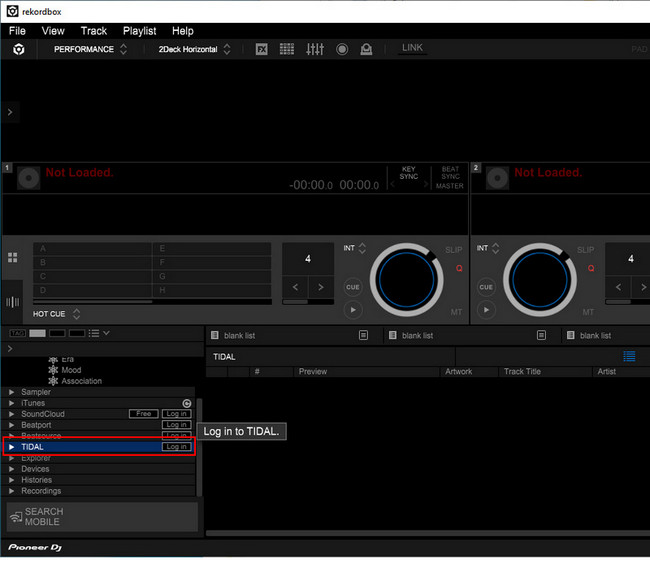Show the sampler grid panel icon
Viewport: 650px width, 564px height.
287,49
